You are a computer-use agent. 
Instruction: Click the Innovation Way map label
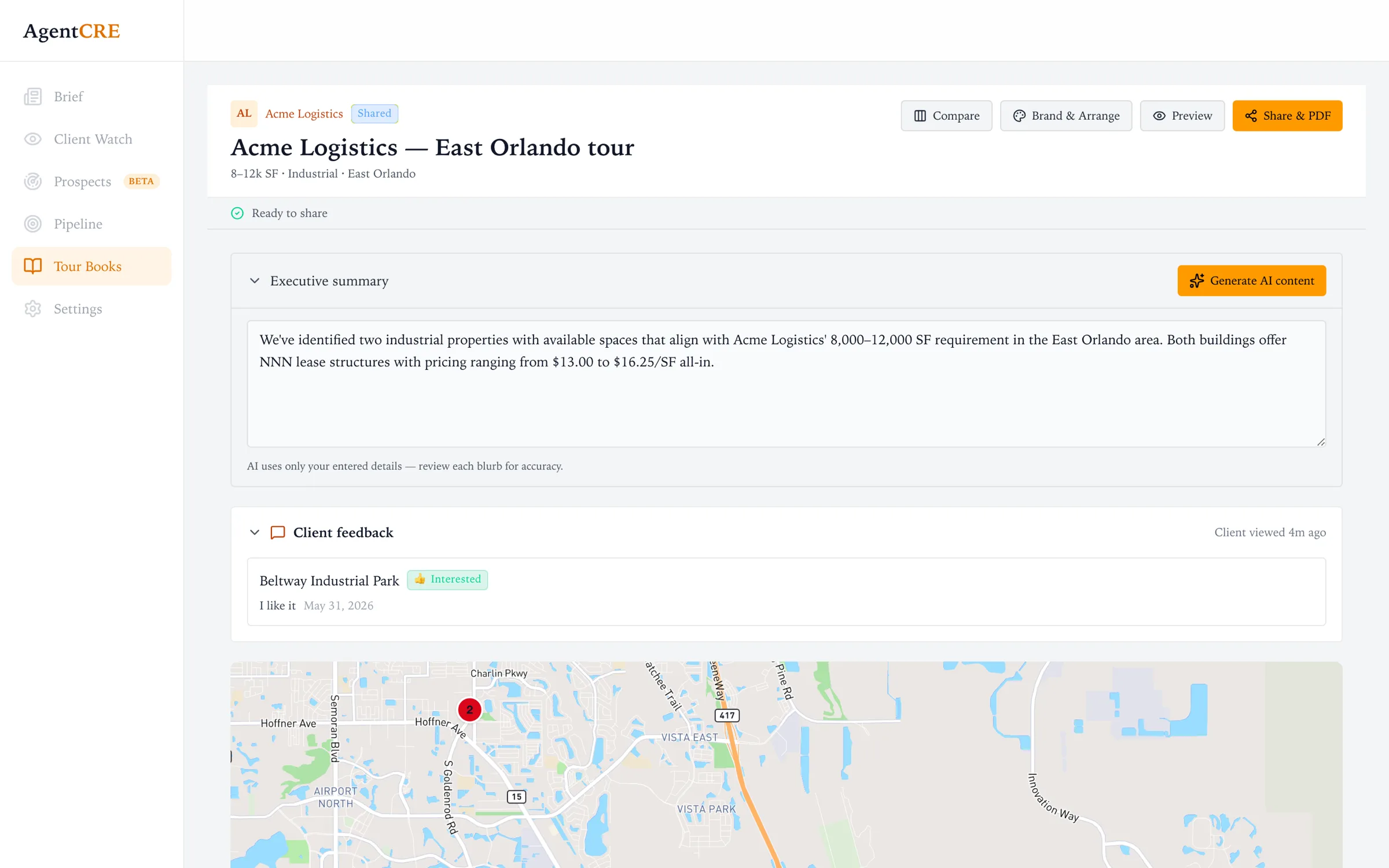1053,797
